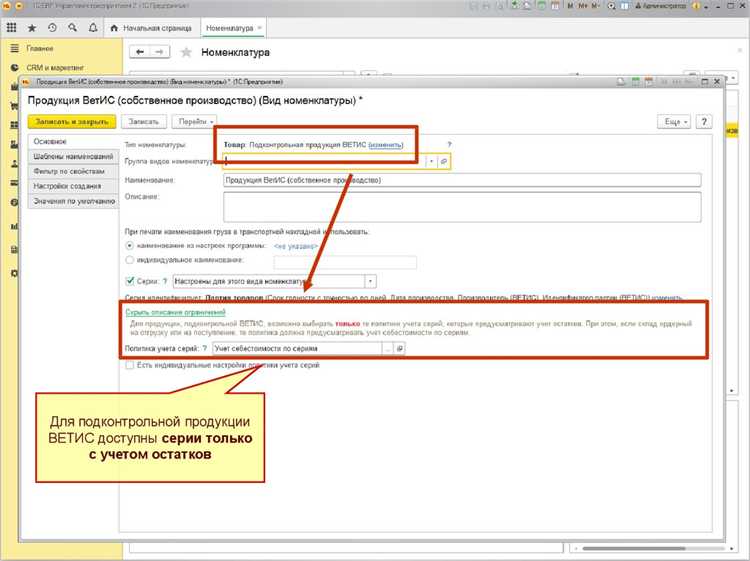Open the notifications bell icon
The height and width of the screenshot is (561, 750).
tap(93, 28)
